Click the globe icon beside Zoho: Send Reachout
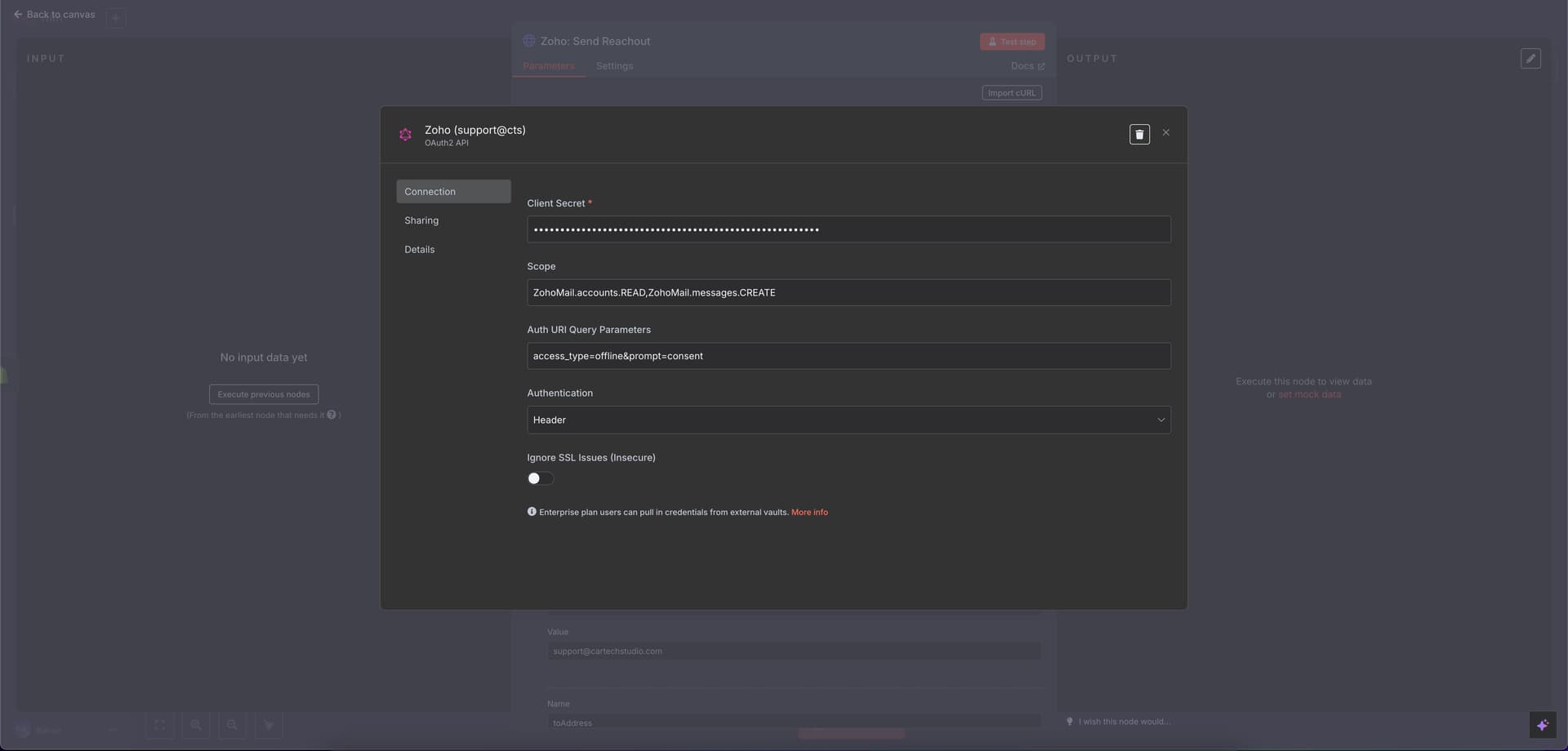 click(529, 41)
